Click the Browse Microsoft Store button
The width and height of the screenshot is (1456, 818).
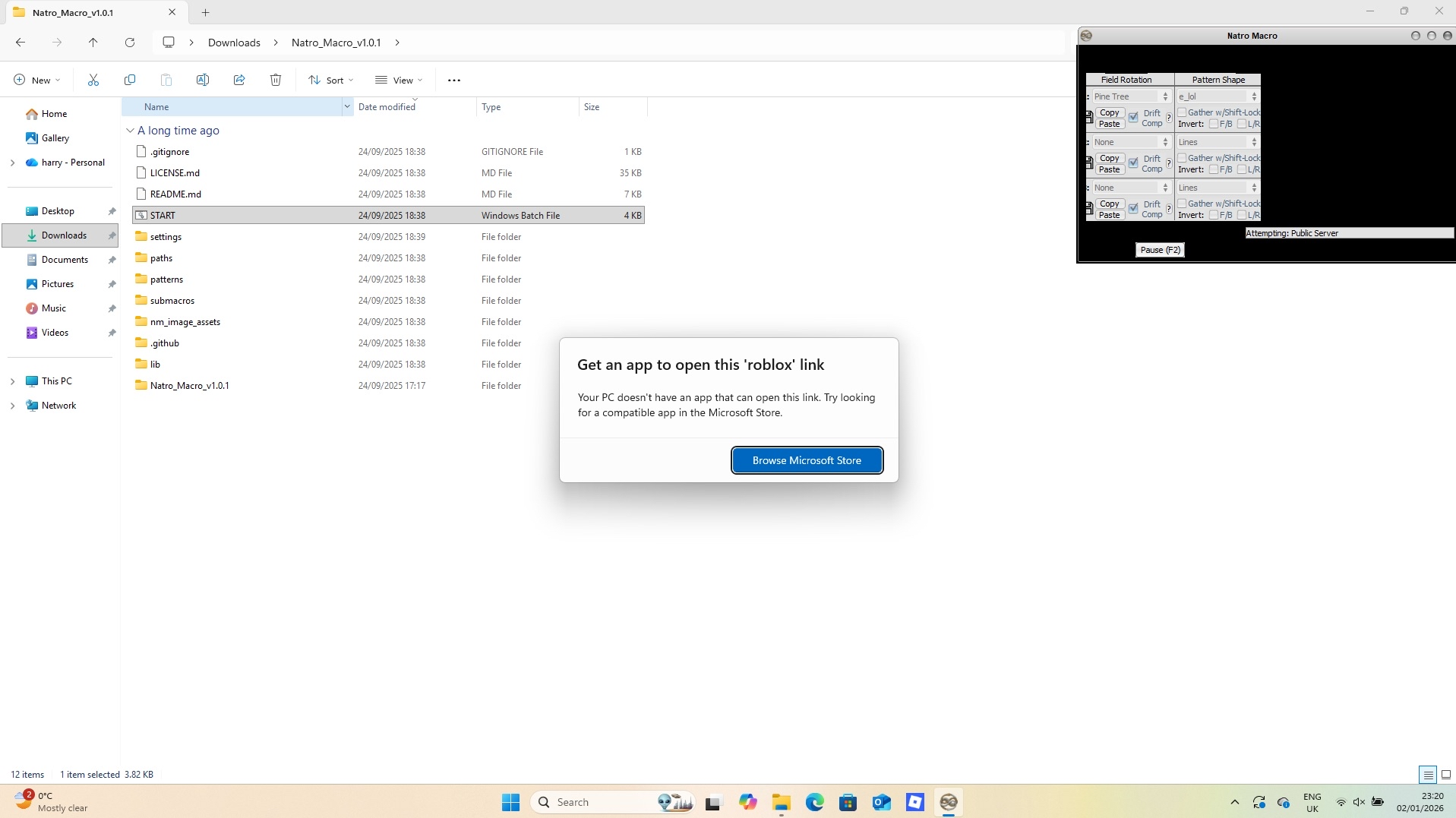click(806, 460)
